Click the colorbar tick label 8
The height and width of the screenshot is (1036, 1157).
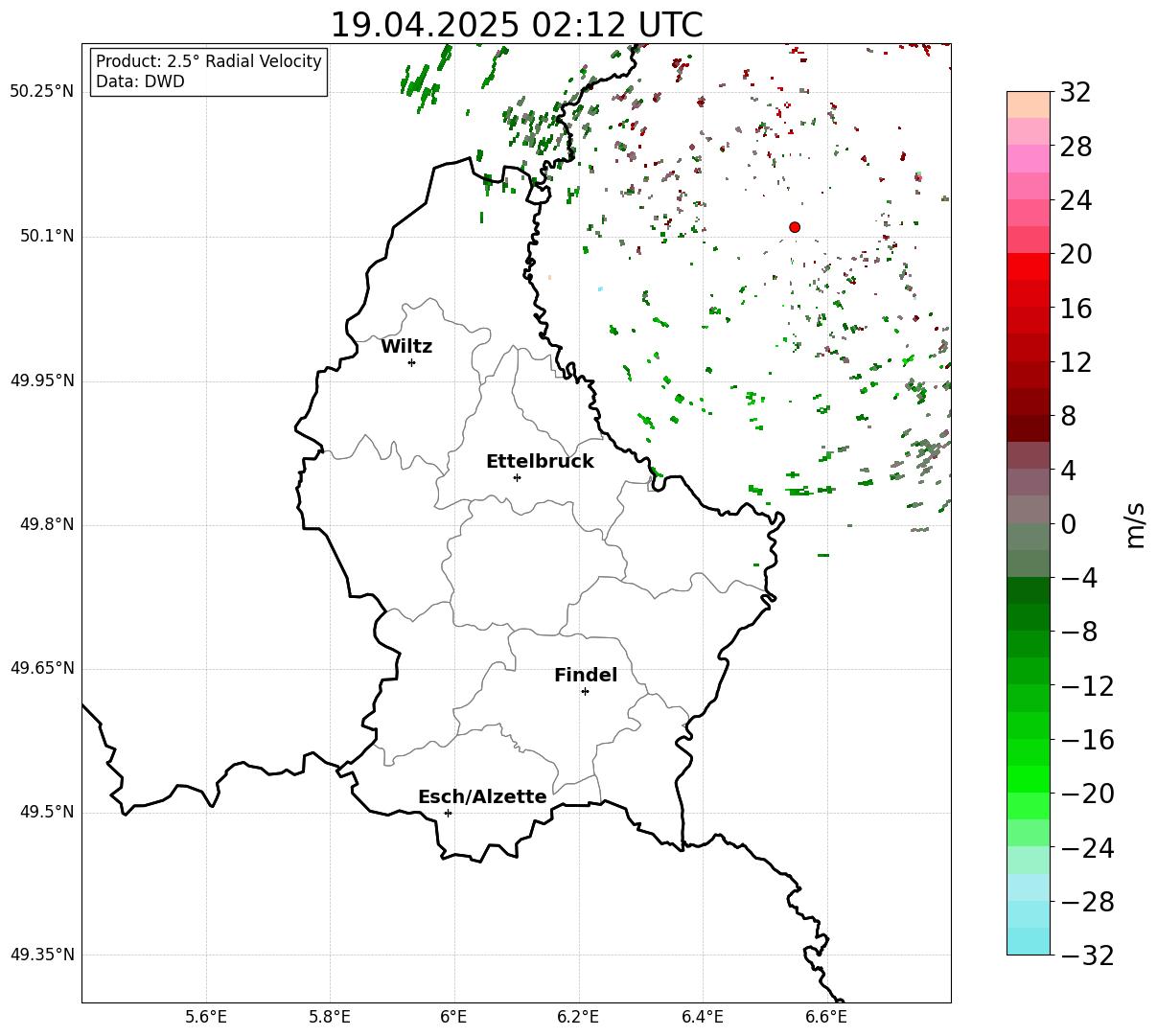(x=1068, y=416)
